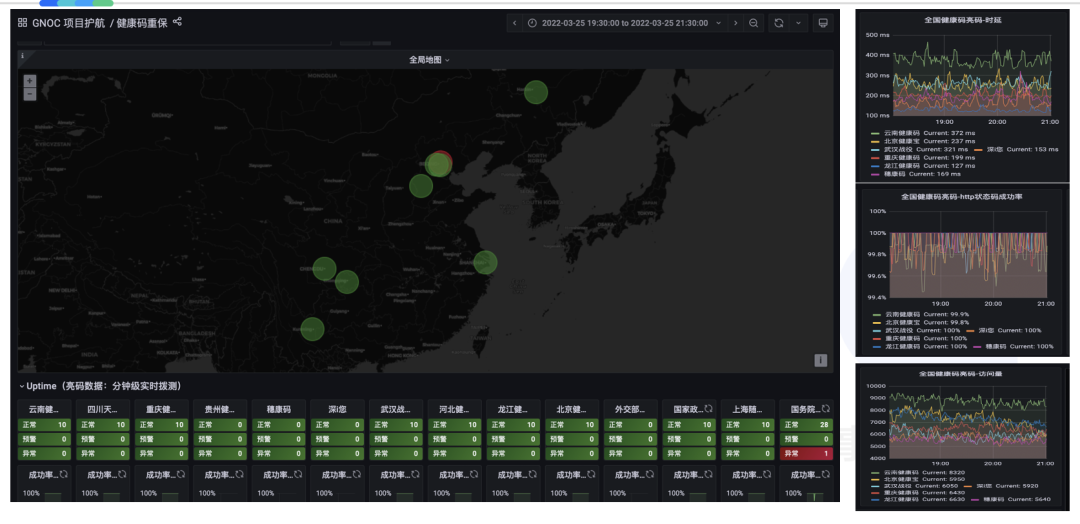Open 全局地图 panel title menu
The image size is (1080, 524).
pyautogui.click(x=429, y=60)
